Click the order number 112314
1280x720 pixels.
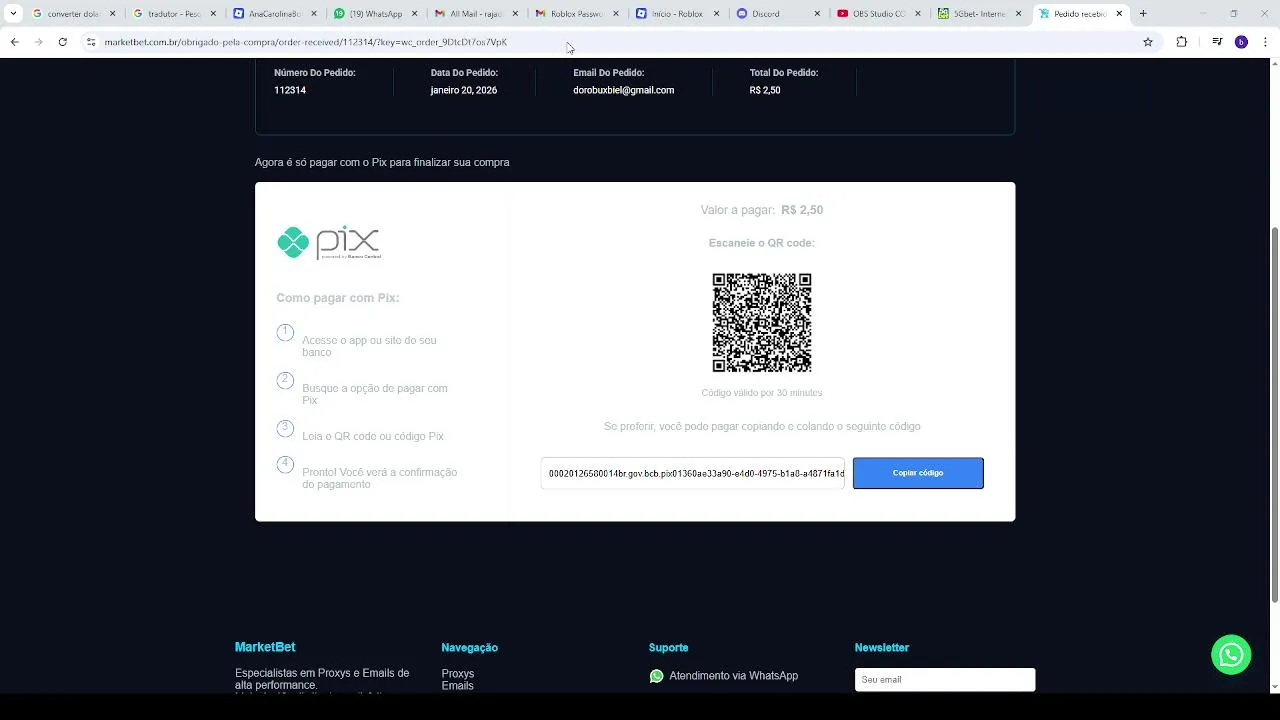290,90
